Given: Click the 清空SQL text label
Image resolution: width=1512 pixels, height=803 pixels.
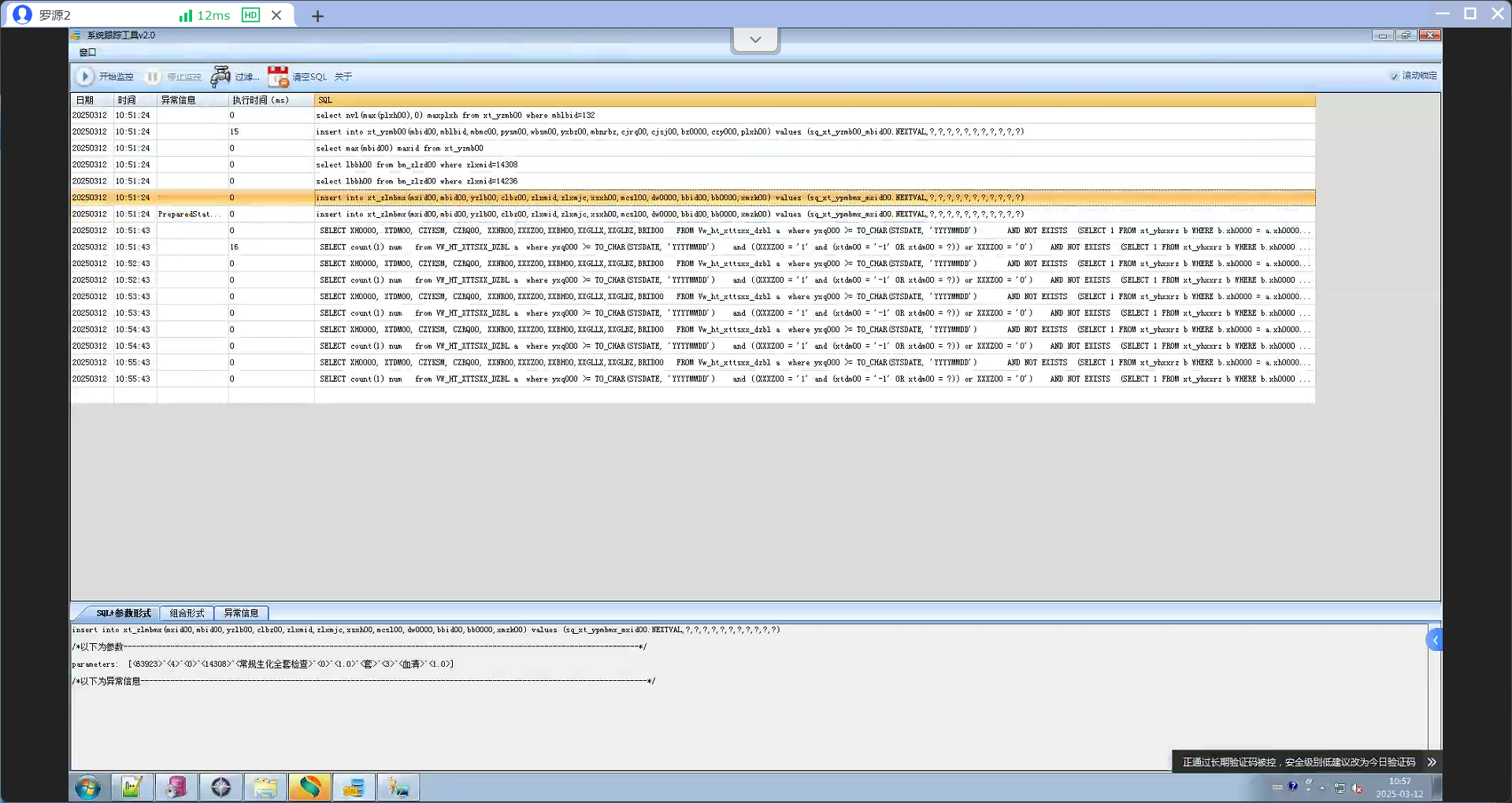Looking at the screenshot, I should coord(309,76).
